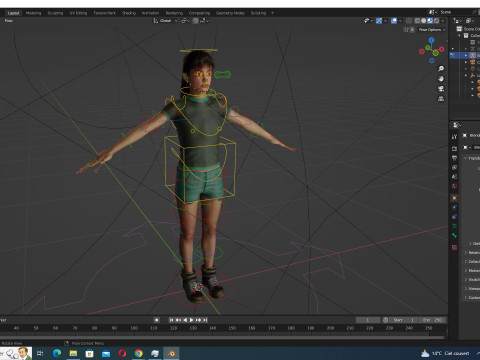Click the End frame field
The height and width of the screenshot is (360, 480).
(x=432, y=320)
